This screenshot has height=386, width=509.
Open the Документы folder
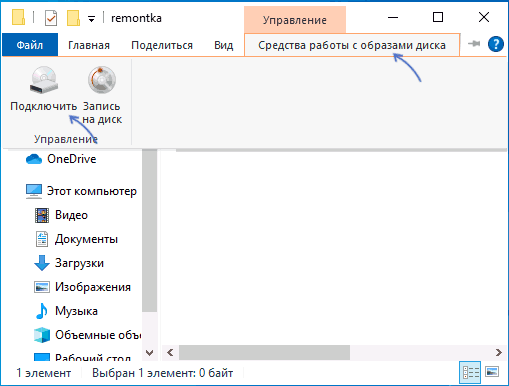(x=86, y=239)
